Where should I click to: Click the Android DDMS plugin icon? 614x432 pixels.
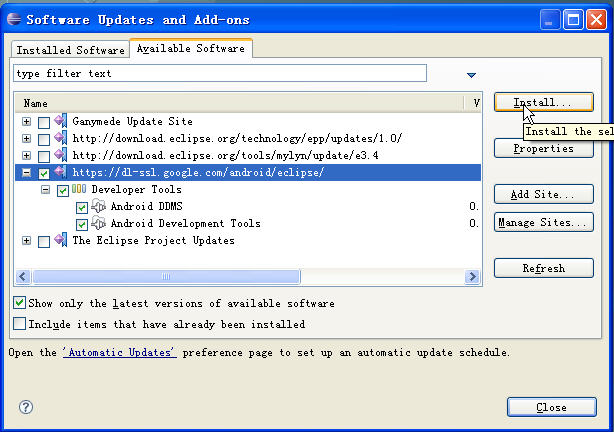click(x=98, y=206)
